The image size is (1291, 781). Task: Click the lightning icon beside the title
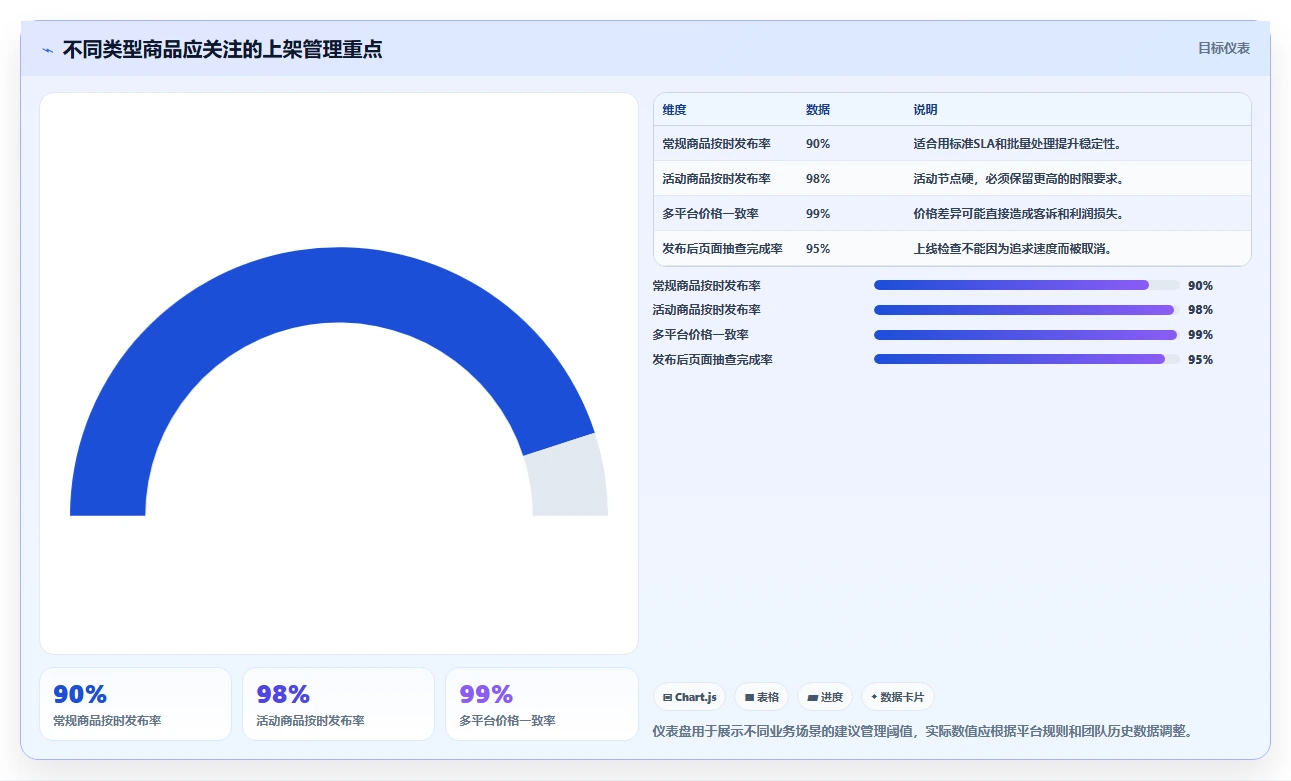48,50
